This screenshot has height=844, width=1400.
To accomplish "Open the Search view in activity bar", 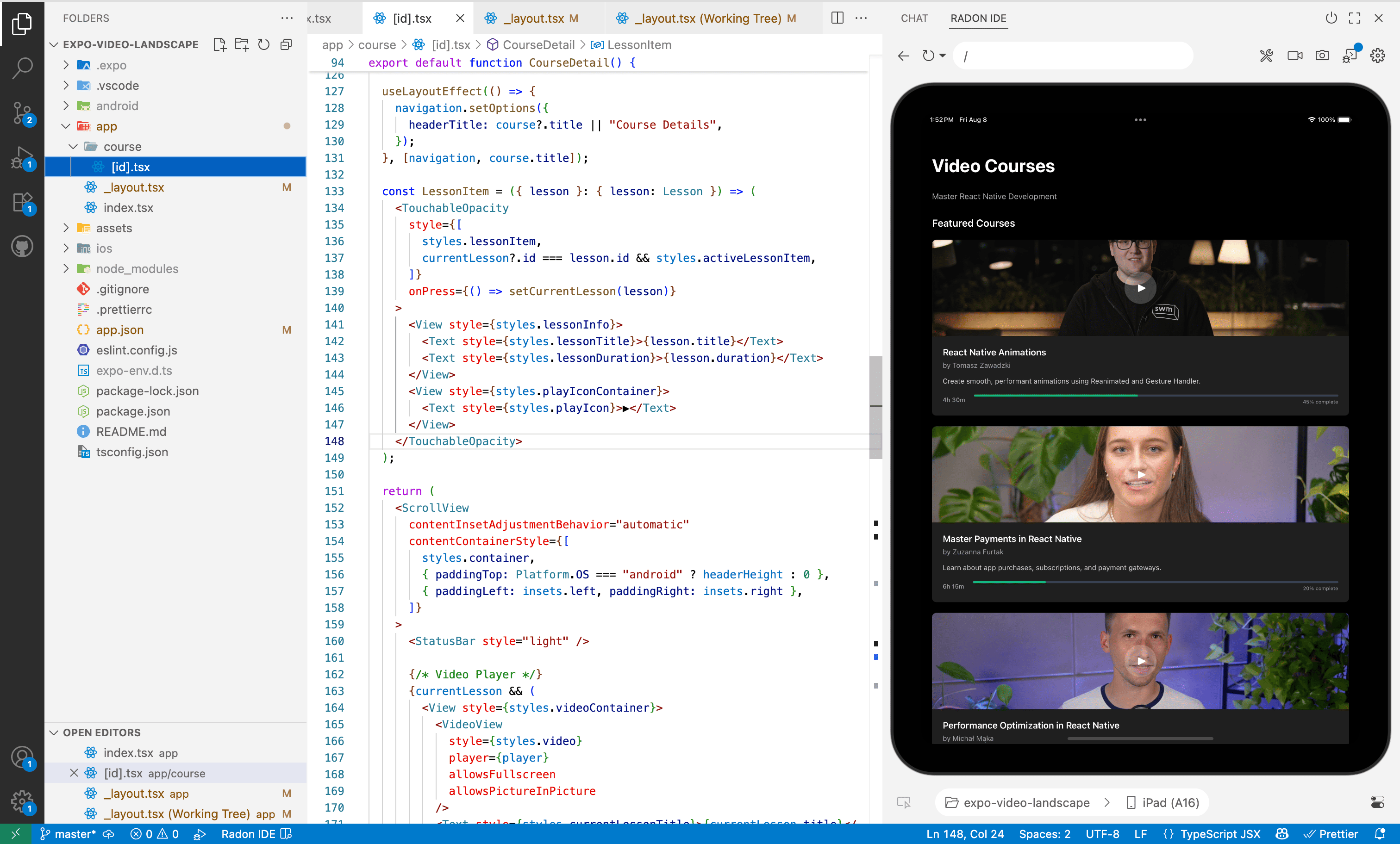I will (22, 68).
